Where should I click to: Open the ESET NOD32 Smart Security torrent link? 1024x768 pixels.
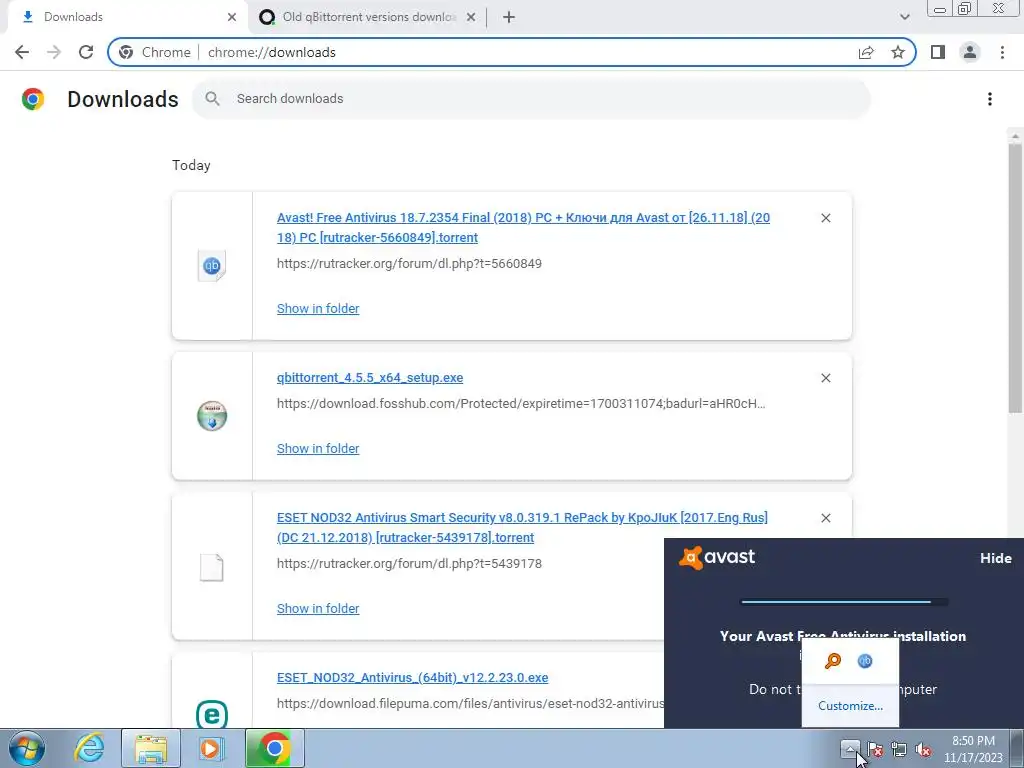pyautogui.click(x=522, y=527)
